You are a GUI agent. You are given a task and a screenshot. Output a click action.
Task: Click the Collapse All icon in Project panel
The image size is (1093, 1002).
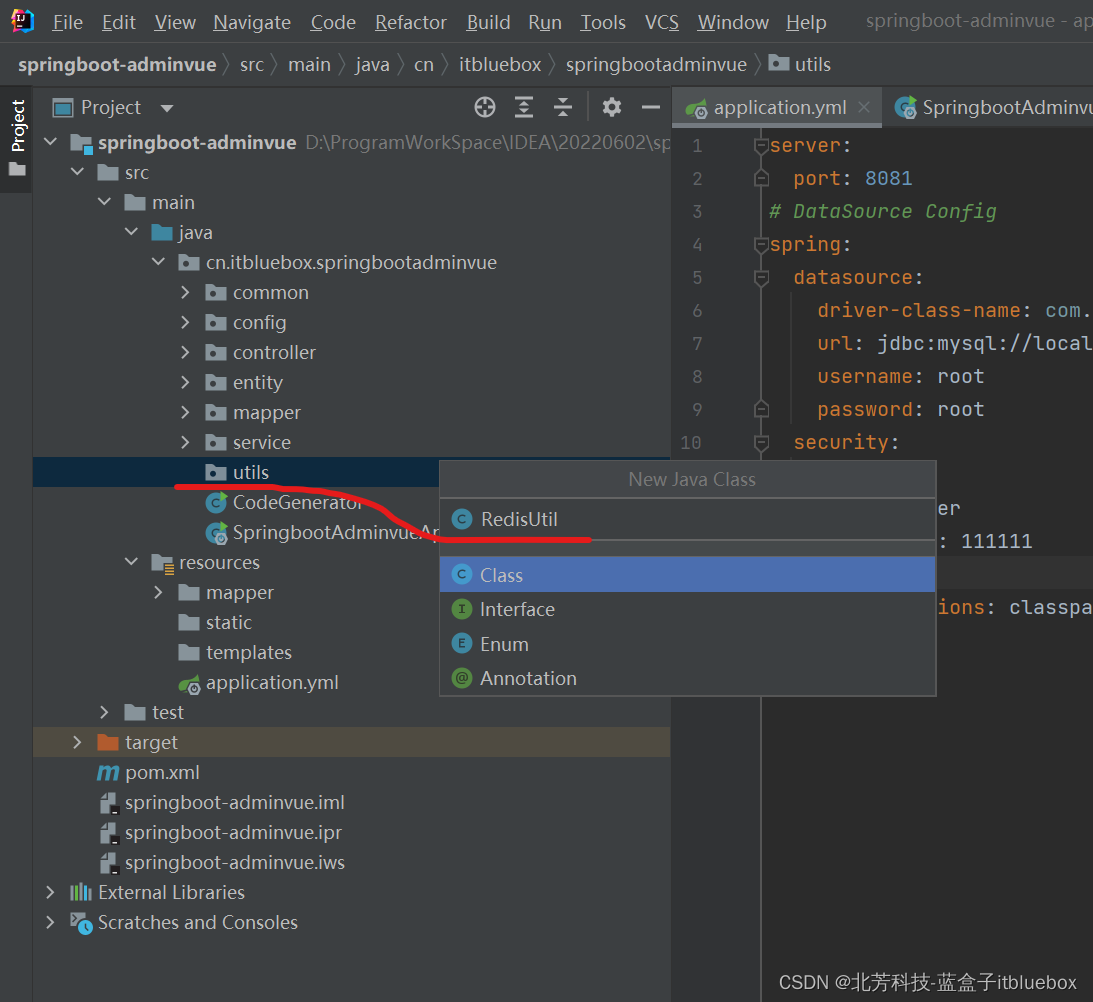(x=563, y=107)
